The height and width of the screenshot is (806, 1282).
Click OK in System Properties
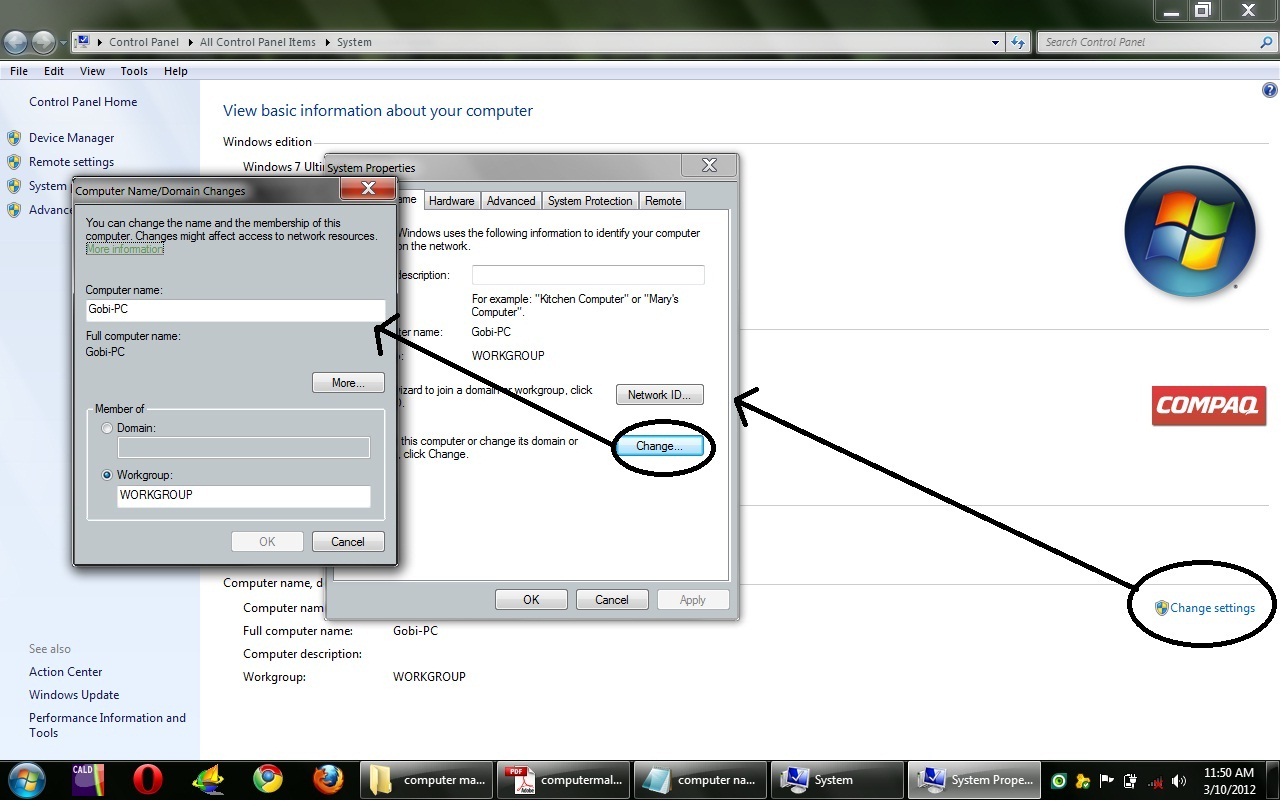point(531,600)
